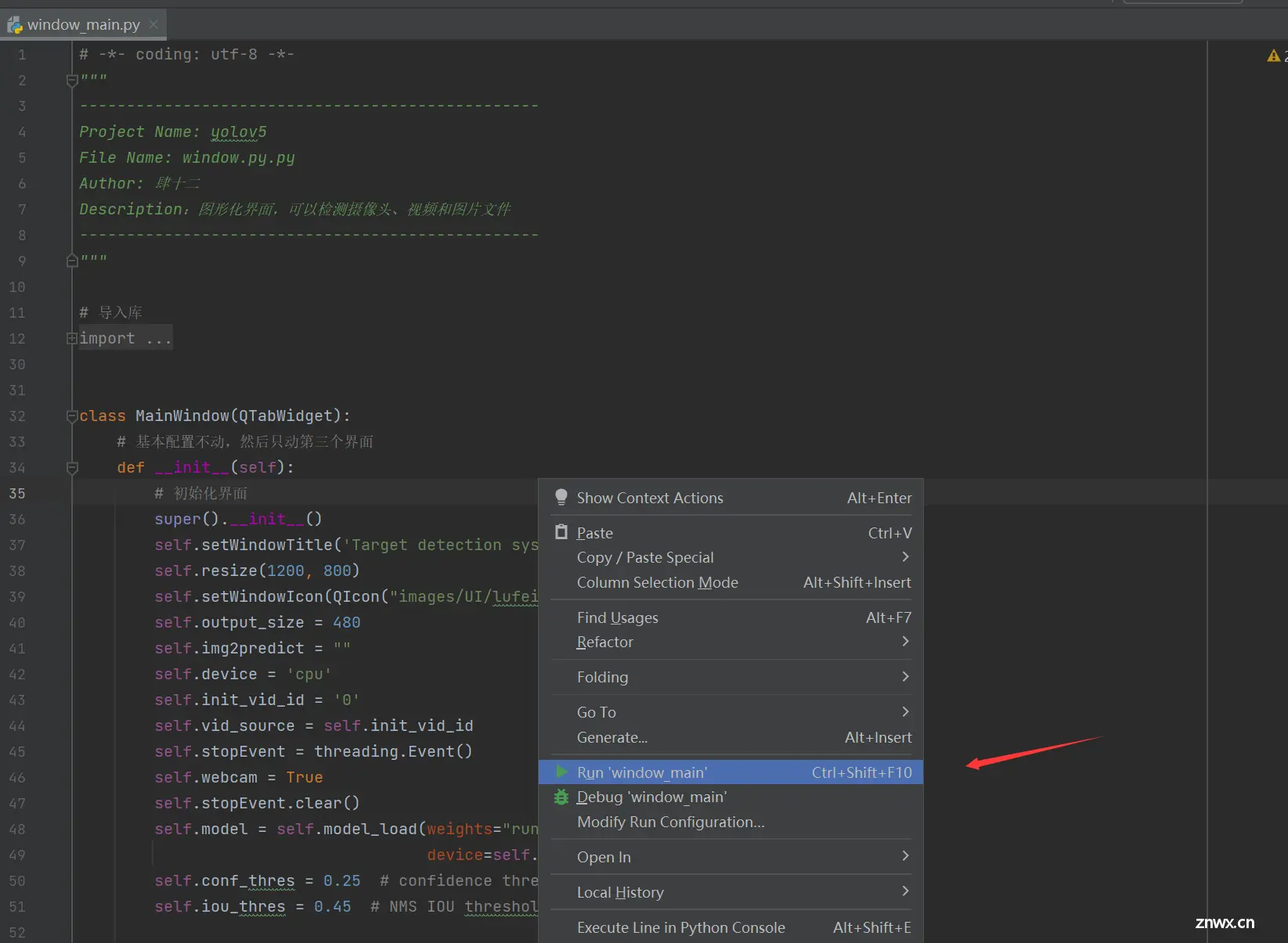The height and width of the screenshot is (943, 1288).
Task: Click 'super().__init__()' line
Action: coord(238,520)
